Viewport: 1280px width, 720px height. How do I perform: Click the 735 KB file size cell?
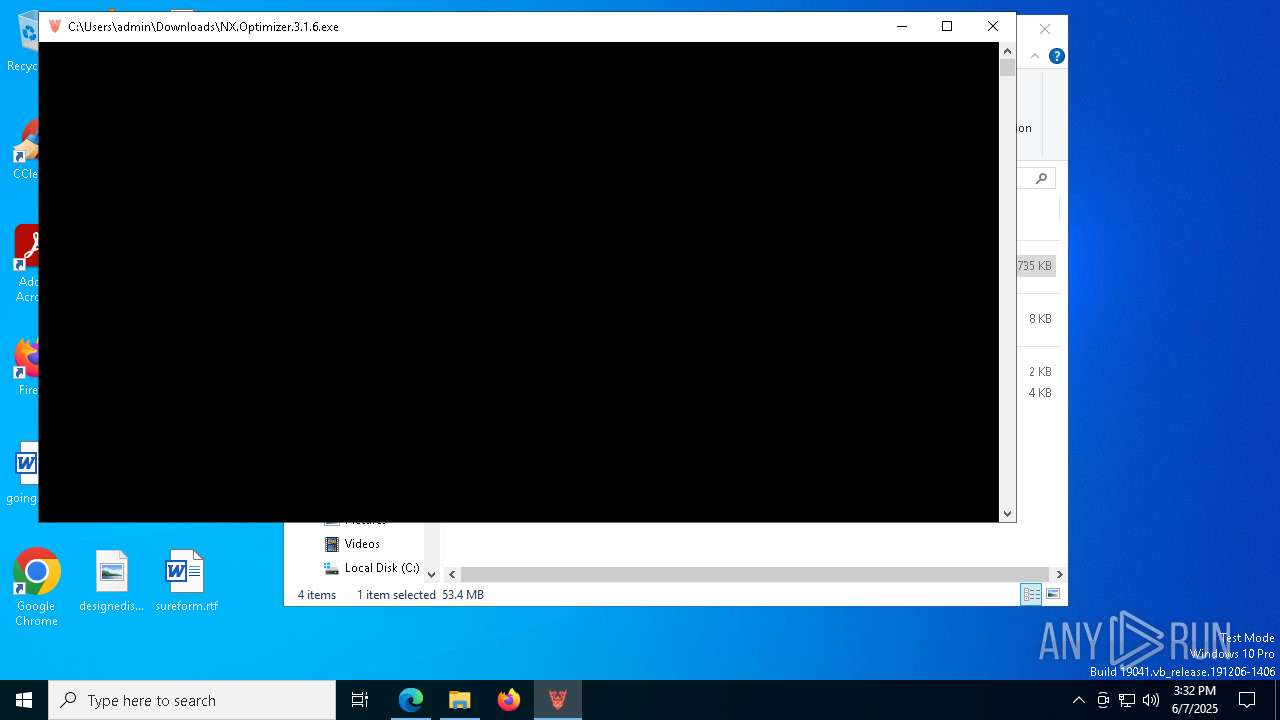tap(1035, 266)
